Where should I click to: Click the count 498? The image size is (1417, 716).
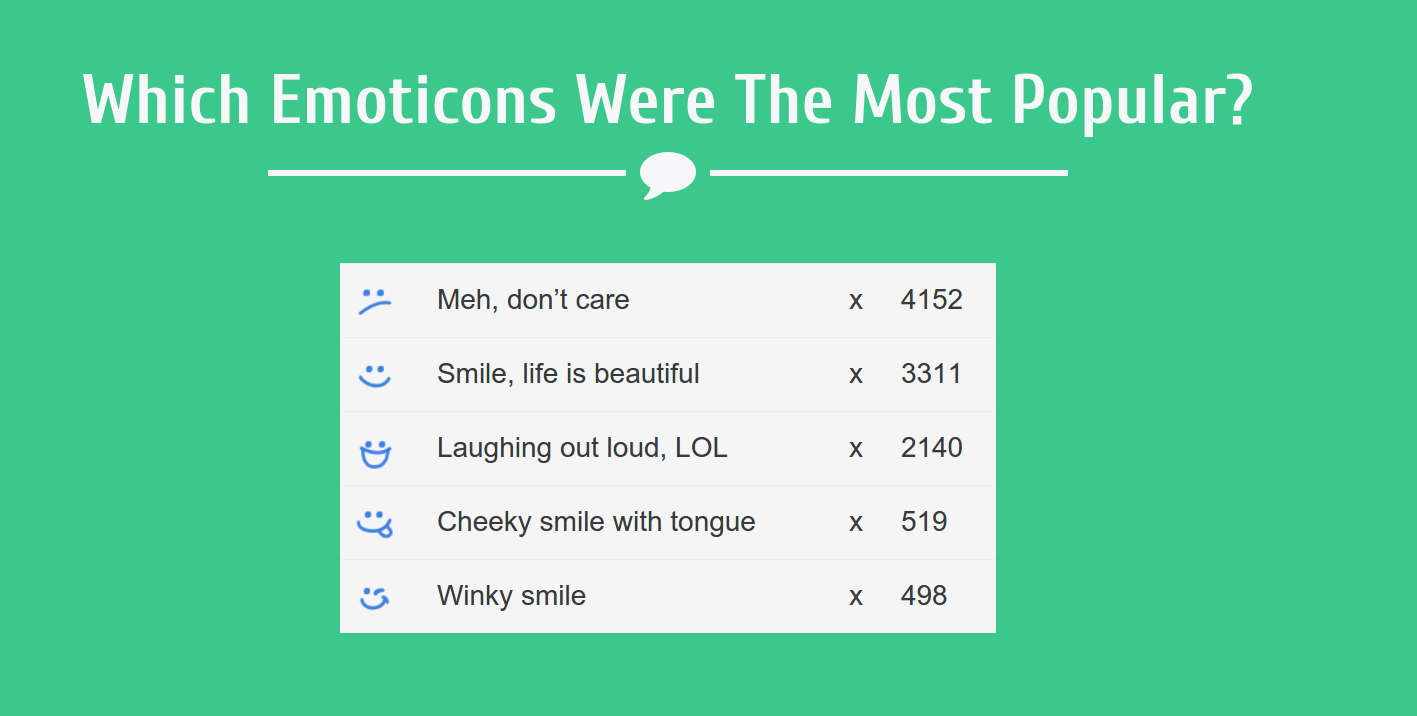(x=924, y=596)
